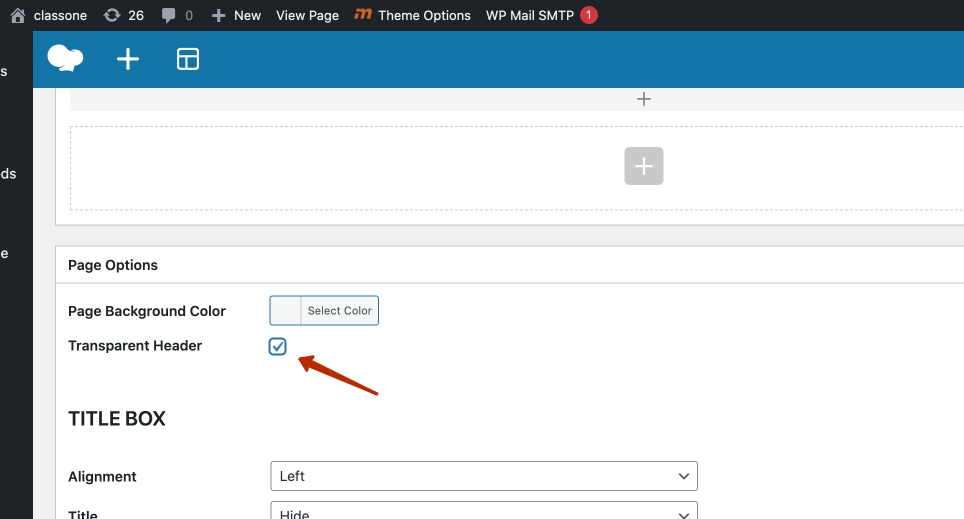Open the Title dropdown set to Hide

pos(484,512)
